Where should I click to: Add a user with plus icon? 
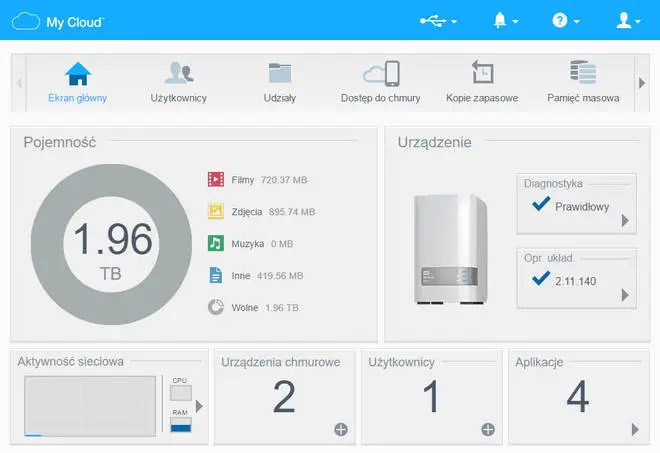(488, 429)
